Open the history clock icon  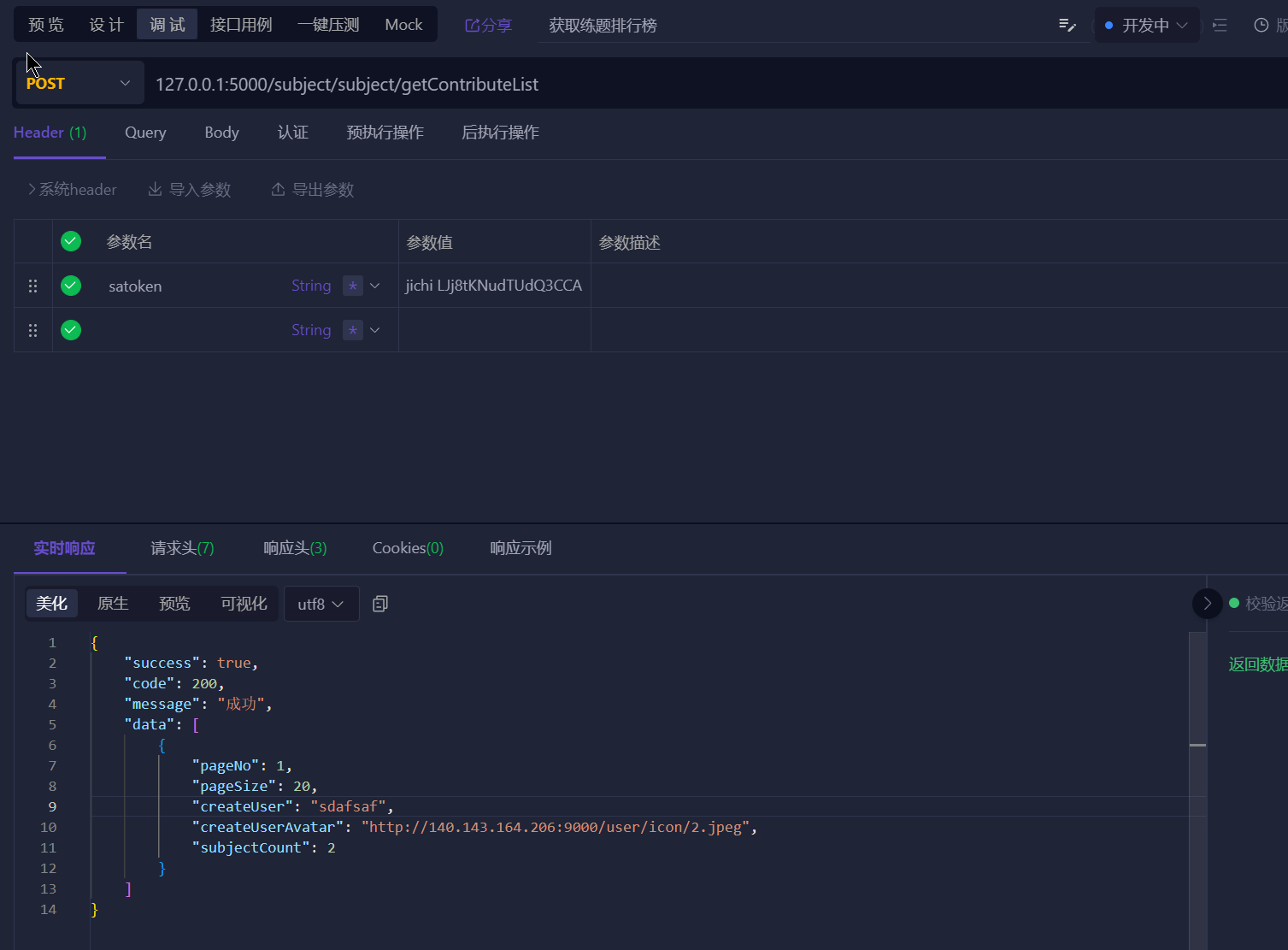pyautogui.click(x=1261, y=26)
